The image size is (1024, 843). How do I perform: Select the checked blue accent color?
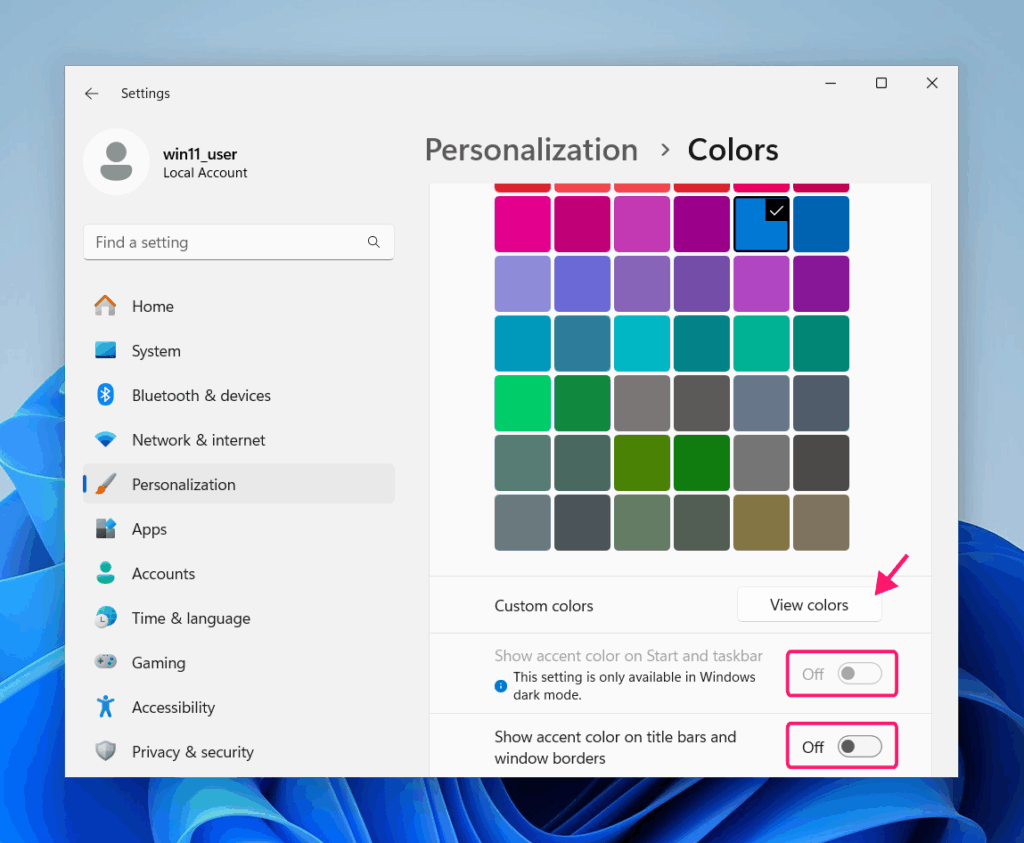click(x=761, y=224)
